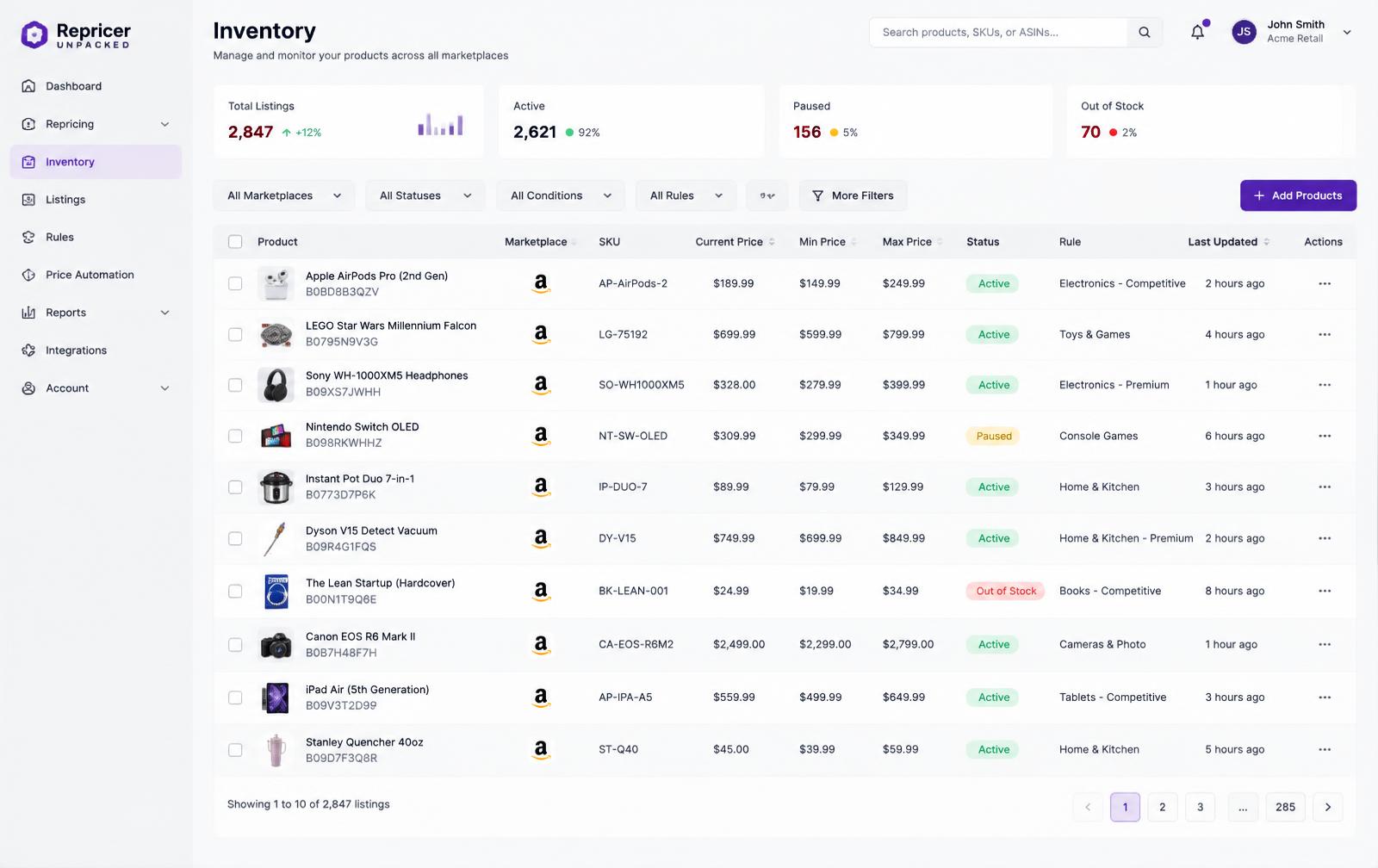Image resolution: width=1378 pixels, height=868 pixels.
Task: Tick the Canon EOS R6 Mark II checkbox
Action: 235,644
